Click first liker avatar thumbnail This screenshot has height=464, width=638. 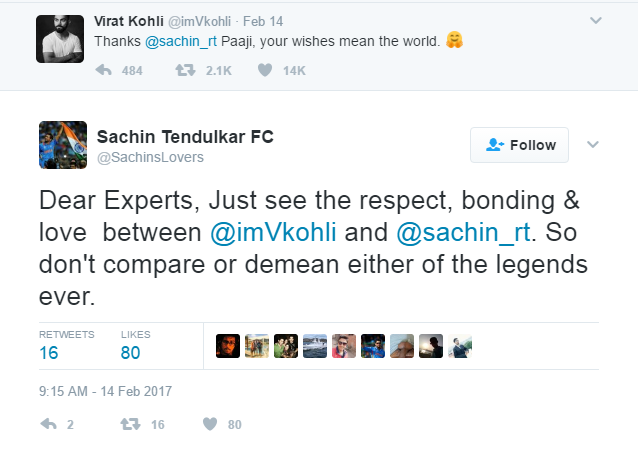228,345
